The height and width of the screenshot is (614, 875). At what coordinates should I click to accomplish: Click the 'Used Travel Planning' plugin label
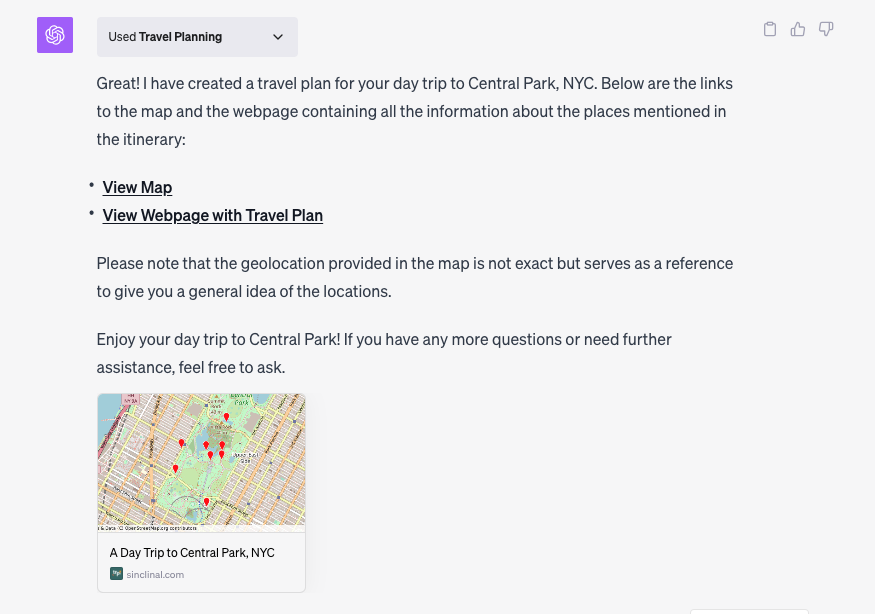[165, 37]
